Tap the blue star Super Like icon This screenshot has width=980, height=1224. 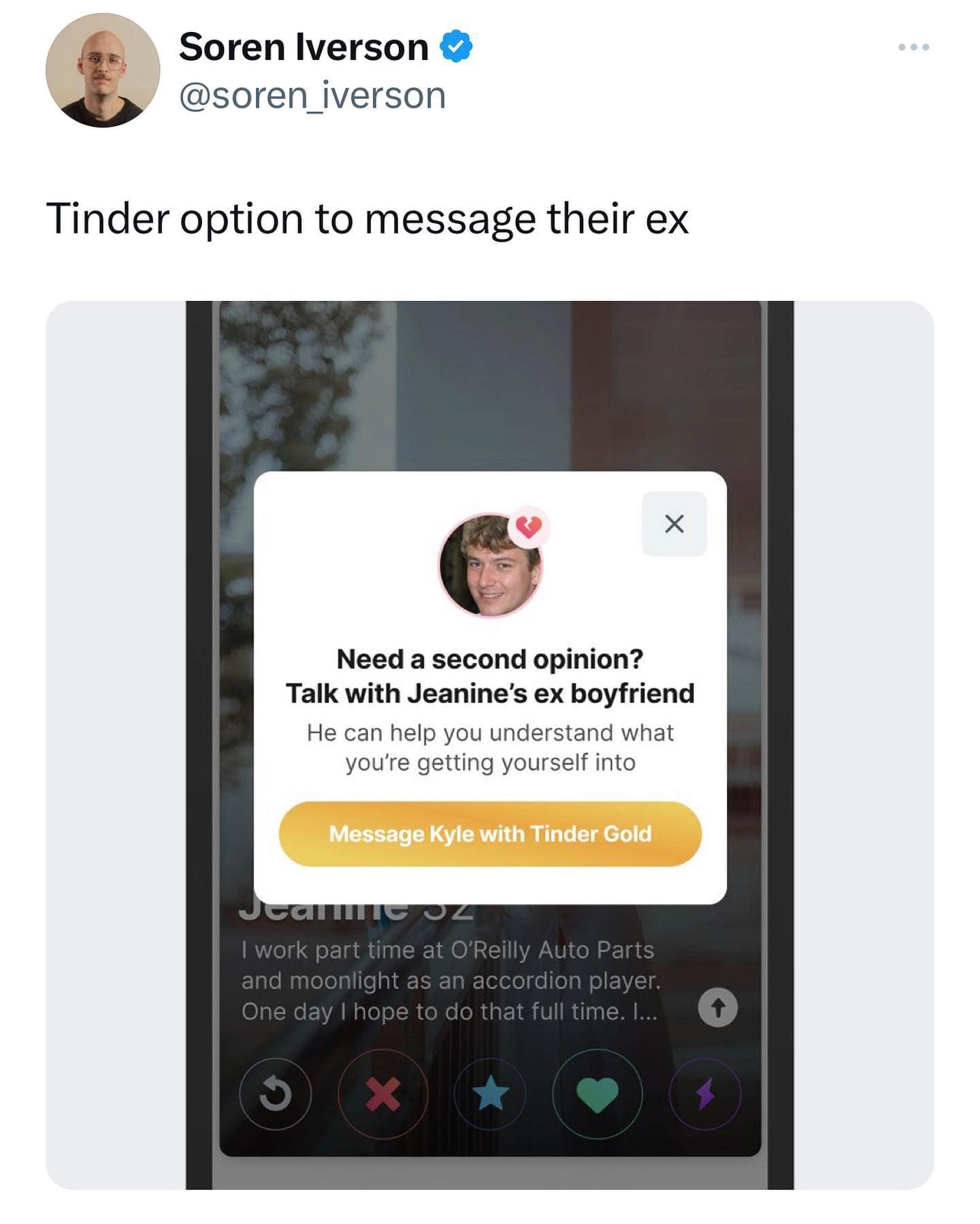[x=490, y=1094]
